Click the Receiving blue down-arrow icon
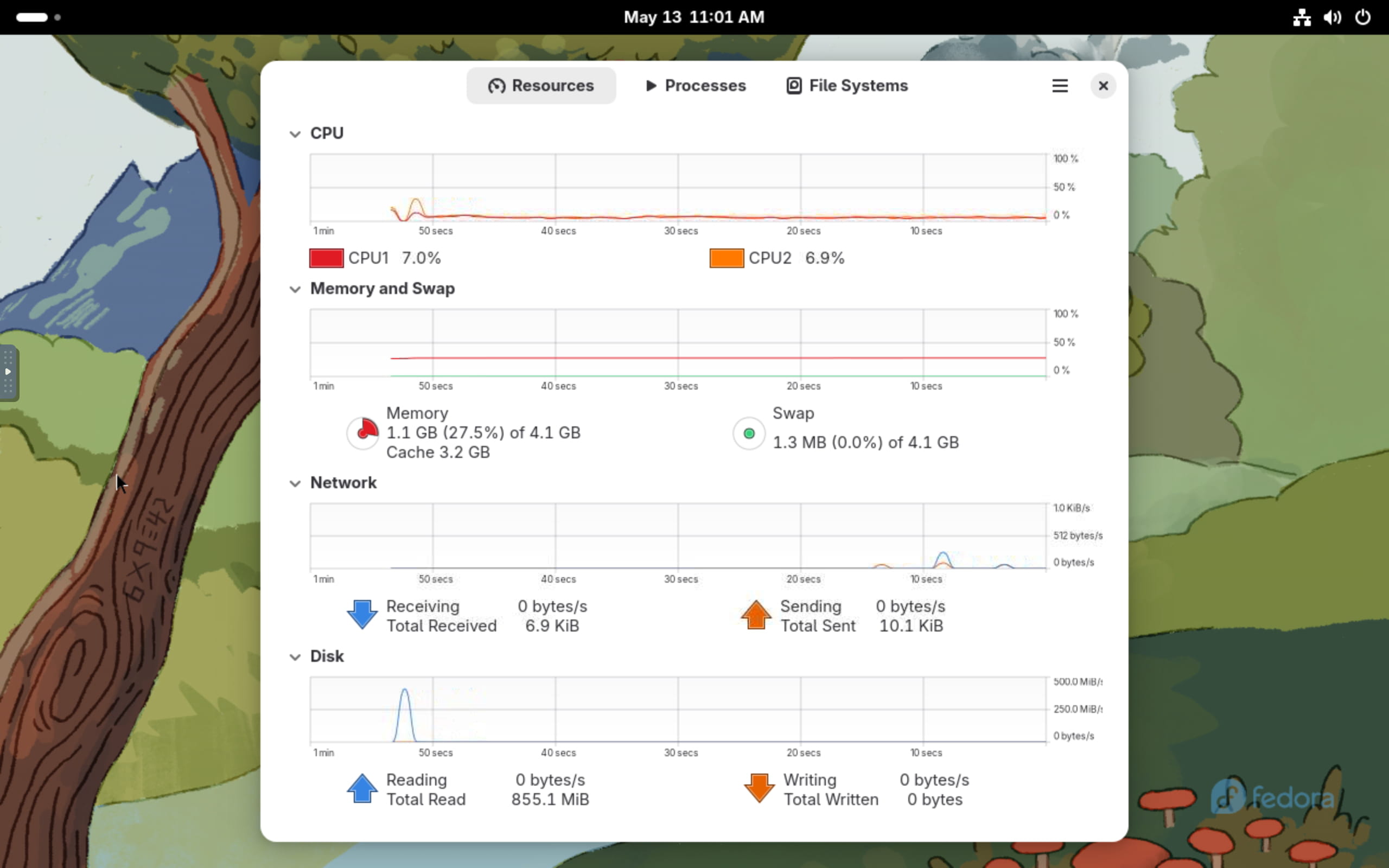This screenshot has width=1389, height=868. (x=362, y=615)
